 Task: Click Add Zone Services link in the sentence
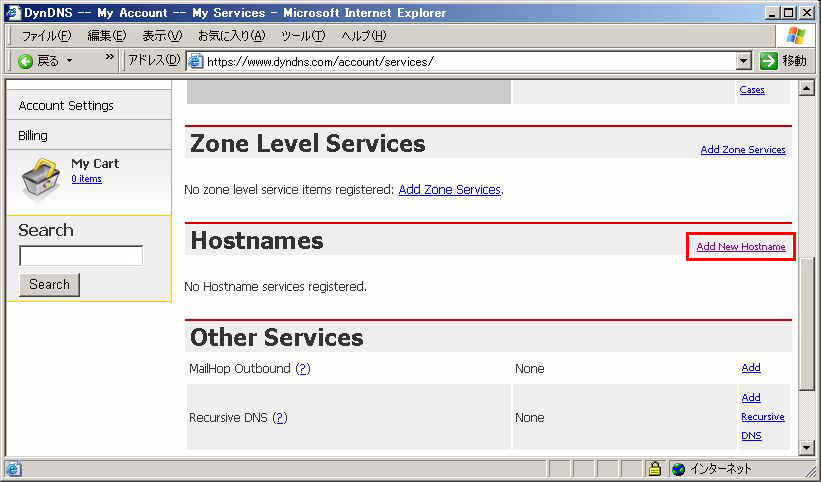click(450, 189)
